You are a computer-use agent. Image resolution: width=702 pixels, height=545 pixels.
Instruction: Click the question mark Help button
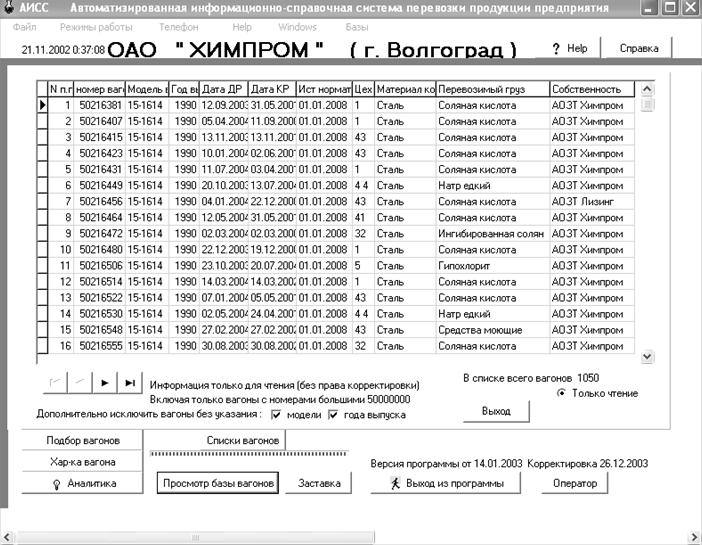(569, 48)
